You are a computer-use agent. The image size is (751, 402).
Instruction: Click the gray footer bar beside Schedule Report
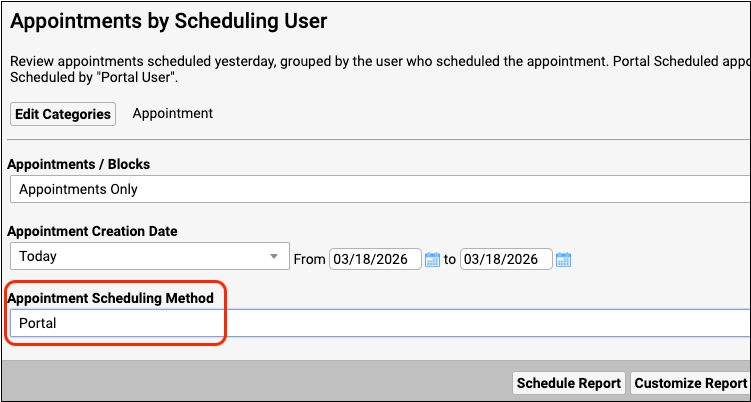(250, 382)
